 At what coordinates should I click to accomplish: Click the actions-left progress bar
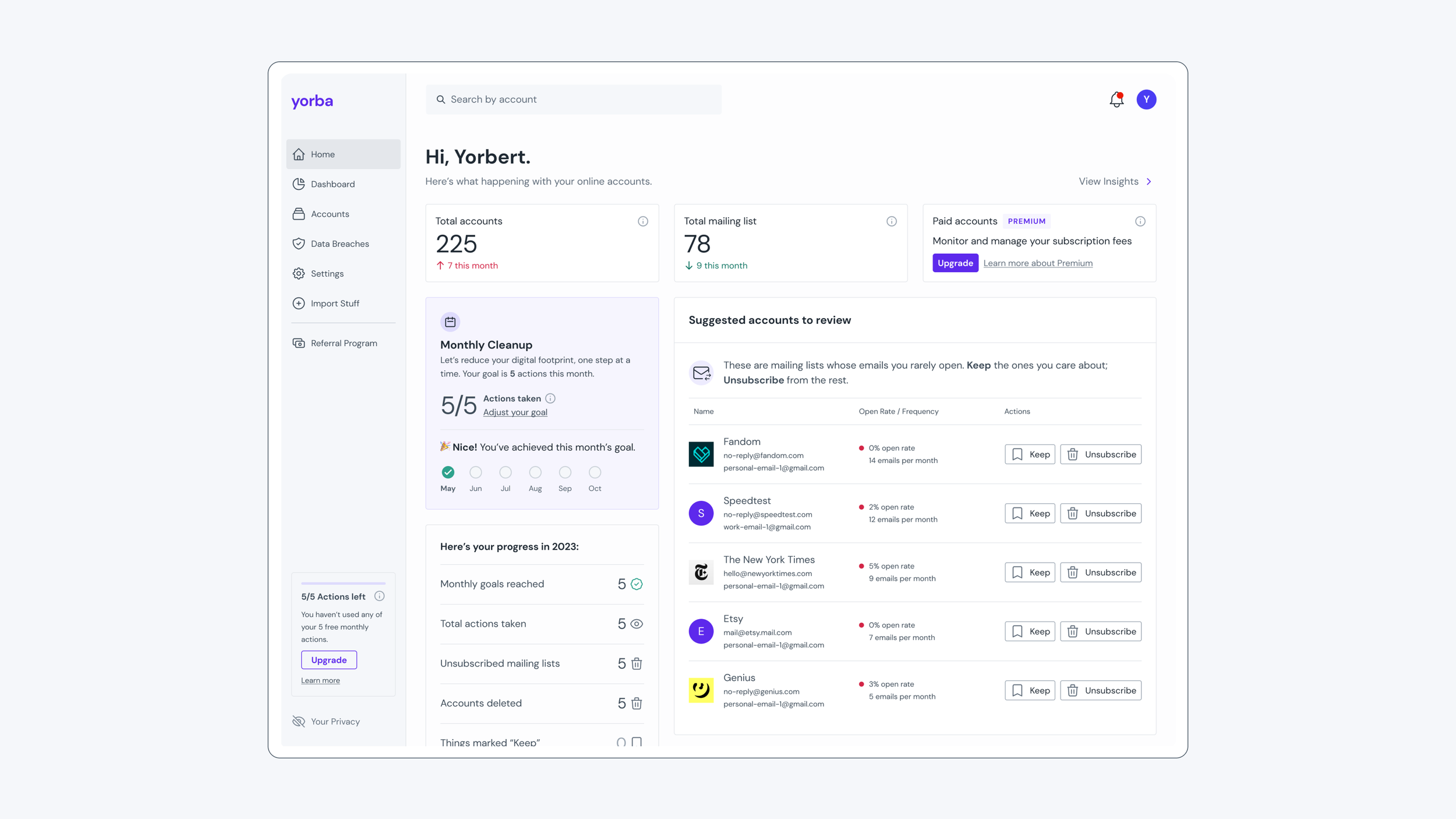point(343,583)
